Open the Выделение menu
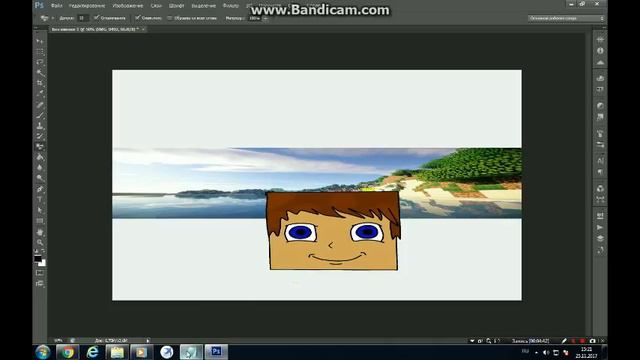 203,6
